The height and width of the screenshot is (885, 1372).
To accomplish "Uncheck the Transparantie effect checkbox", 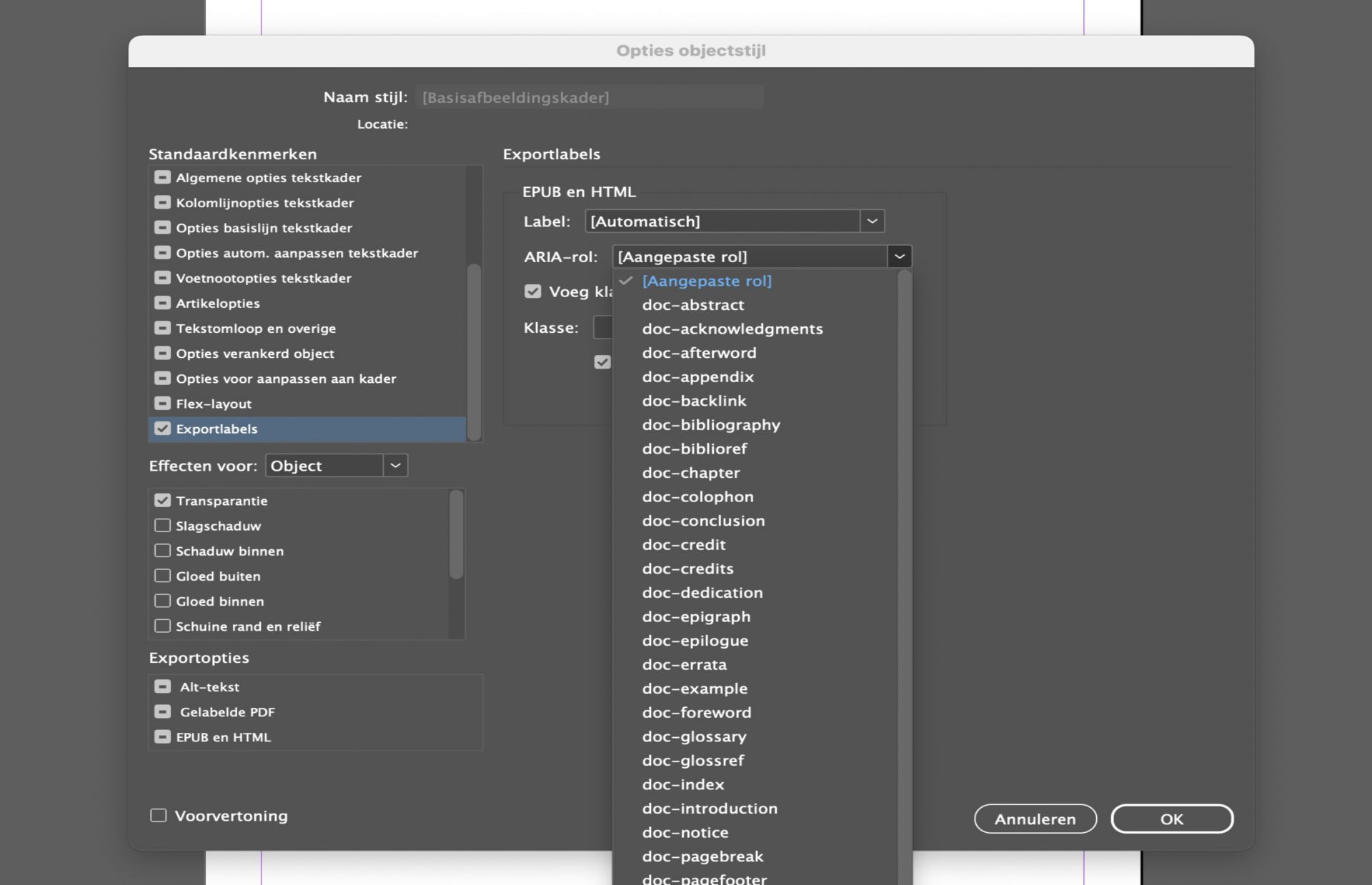I will pyautogui.click(x=162, y=501).
